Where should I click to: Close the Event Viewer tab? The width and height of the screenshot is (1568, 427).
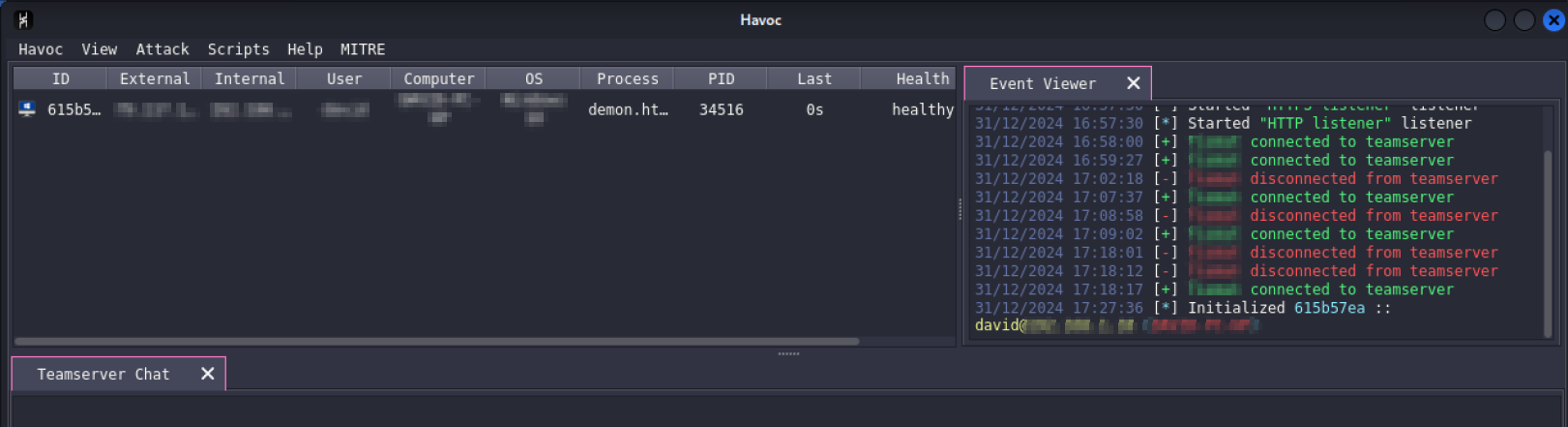pyautogui.click(x=1134, y=83)
